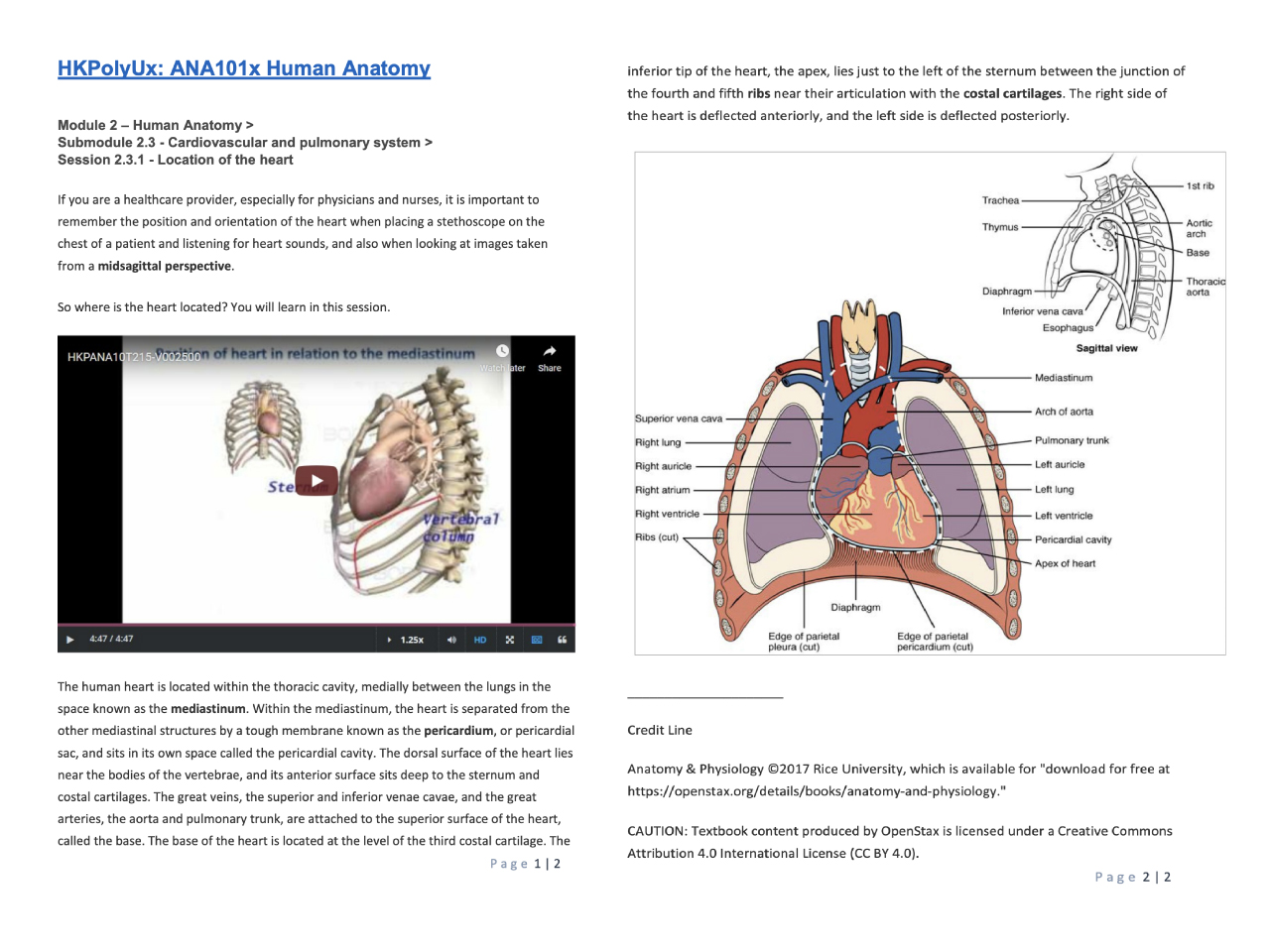Click the Watch later clock icon

[502, 351]
